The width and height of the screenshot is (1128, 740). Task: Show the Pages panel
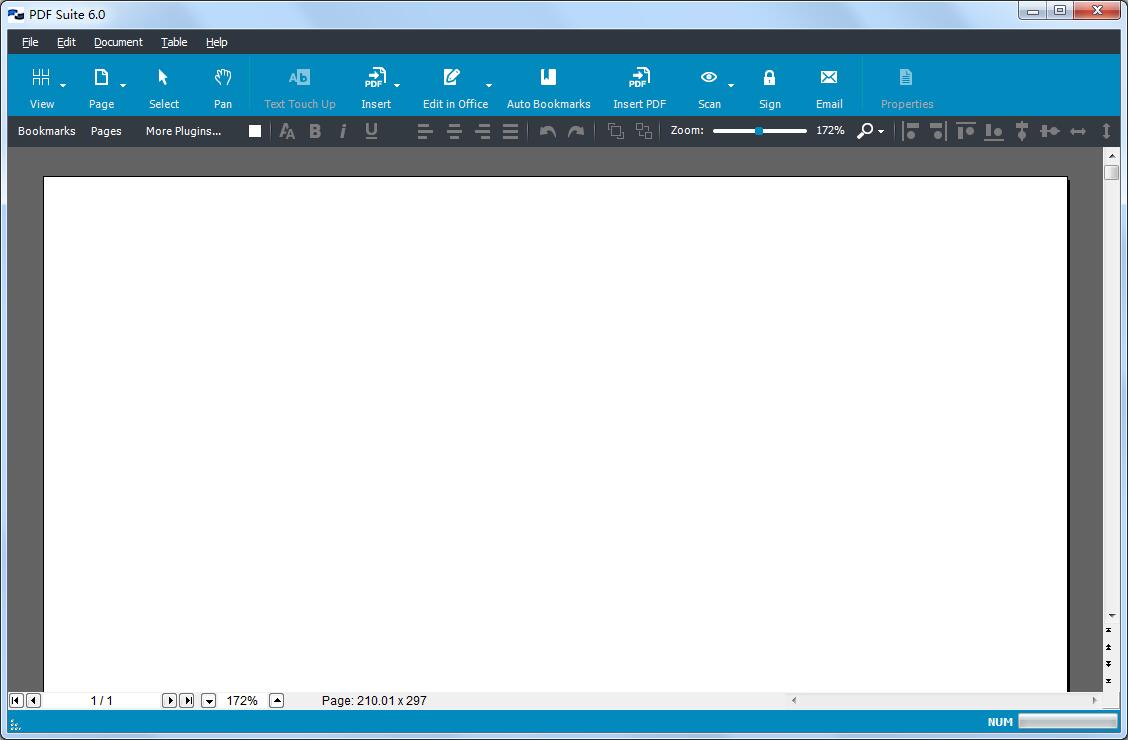[106, 131]
